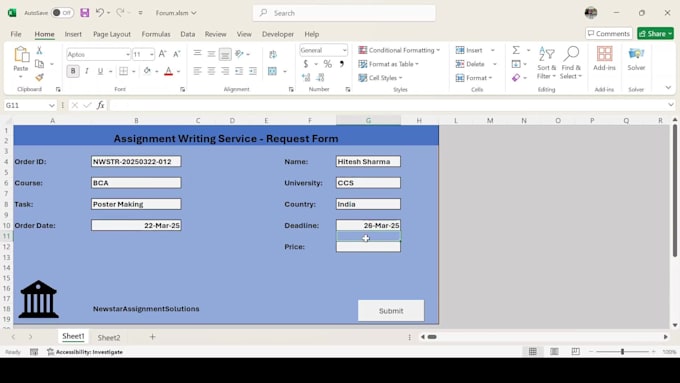Click the Fill Color bucket
This screenshot has height=383, width=680.
click(147, 71)
